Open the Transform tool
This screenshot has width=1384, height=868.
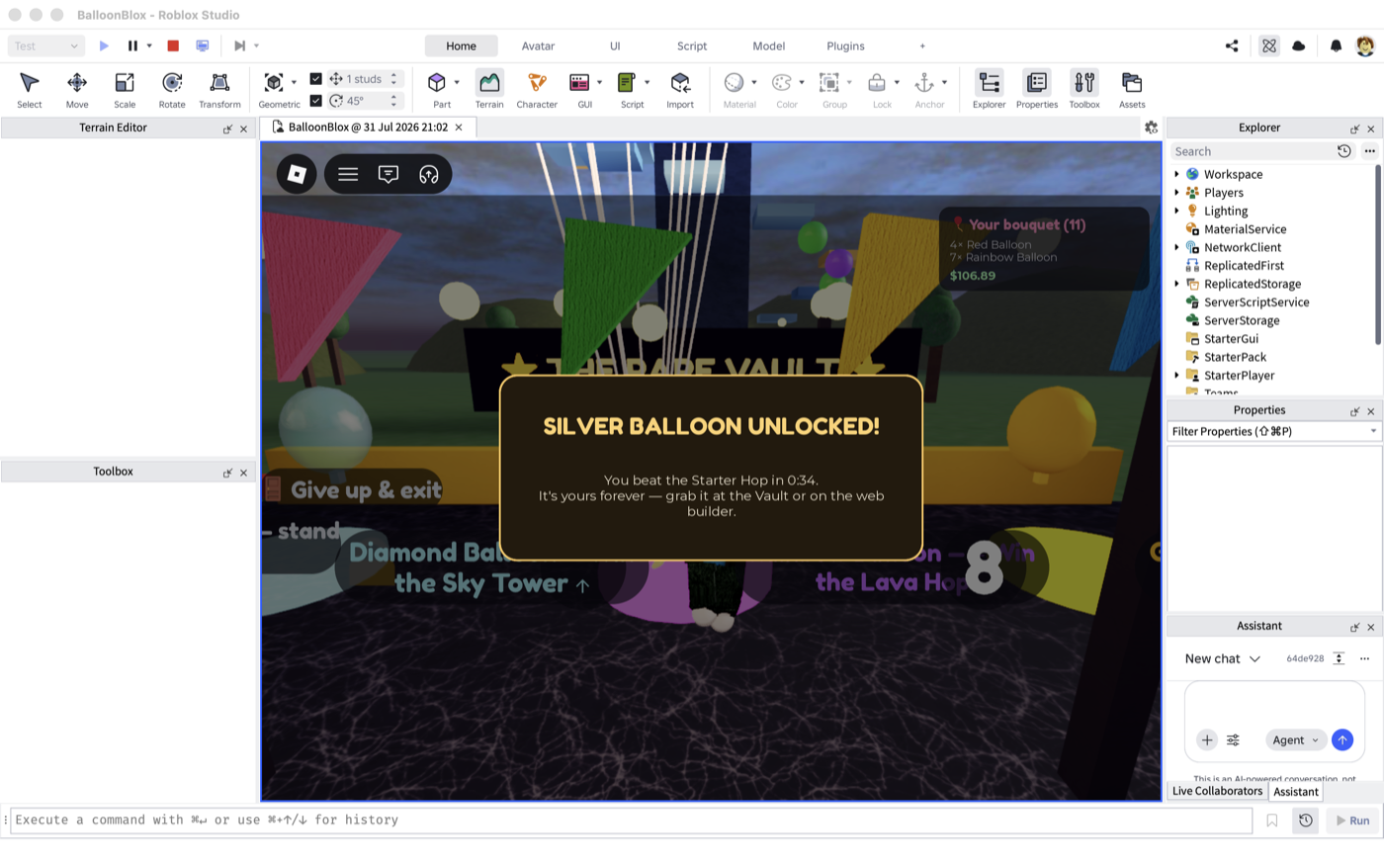tap(219, 89)
